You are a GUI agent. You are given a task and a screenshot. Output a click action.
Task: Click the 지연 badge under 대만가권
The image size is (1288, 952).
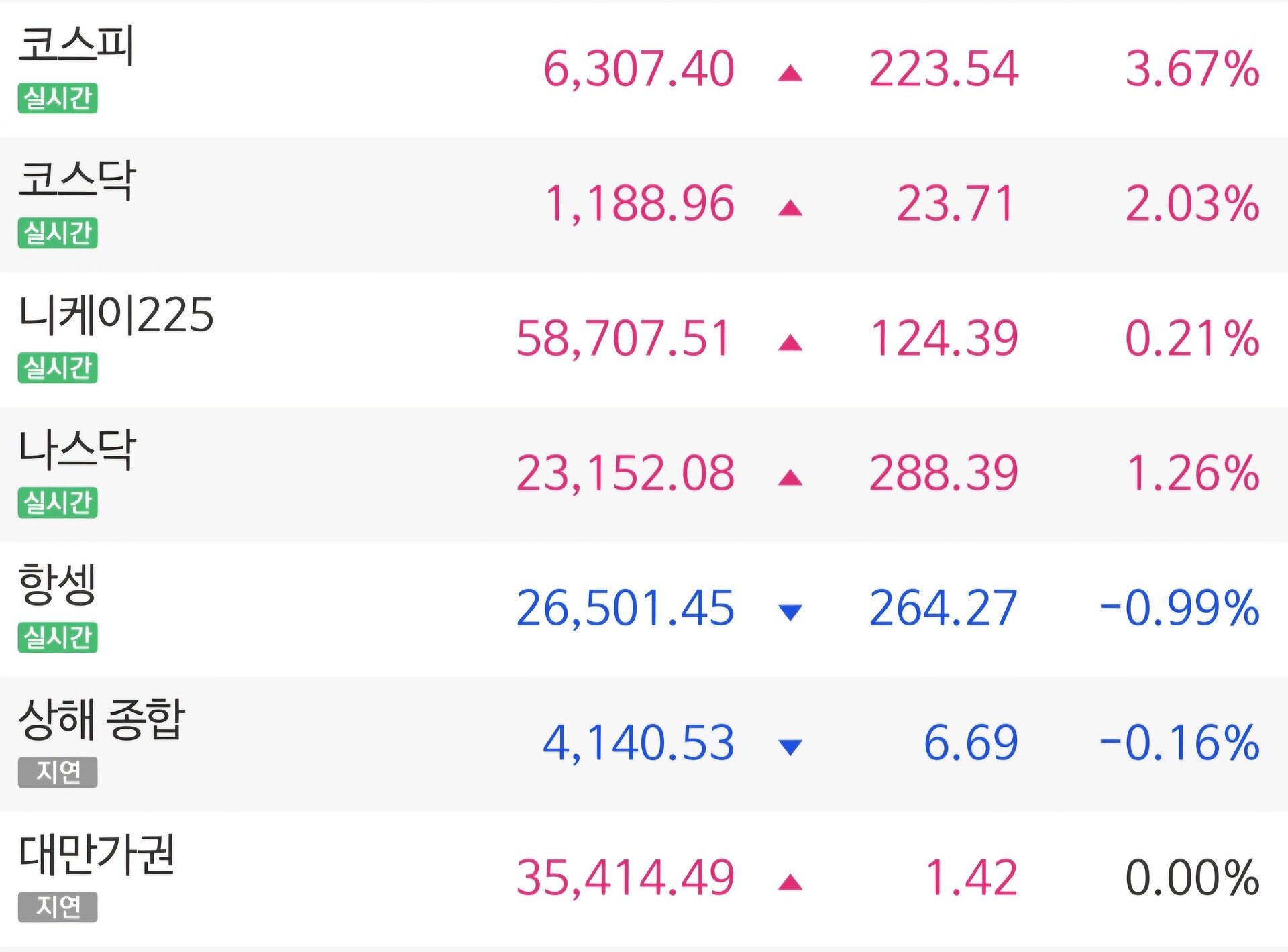(58, 907)
